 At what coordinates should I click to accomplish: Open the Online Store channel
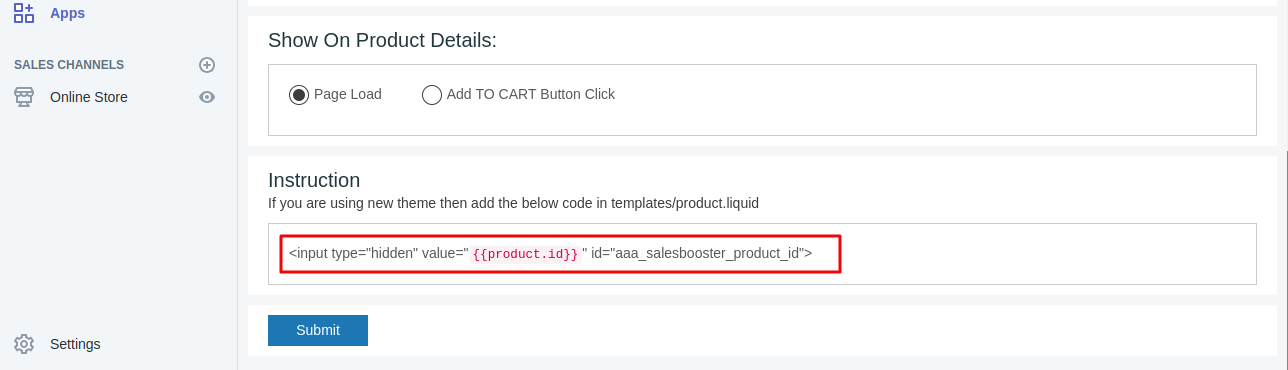89,97
